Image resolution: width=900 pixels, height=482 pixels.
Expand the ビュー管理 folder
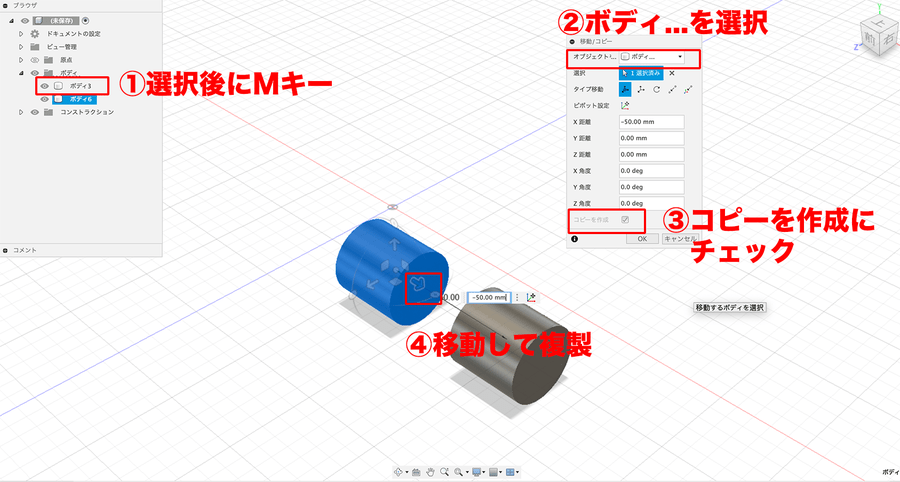tap(21, 47)
